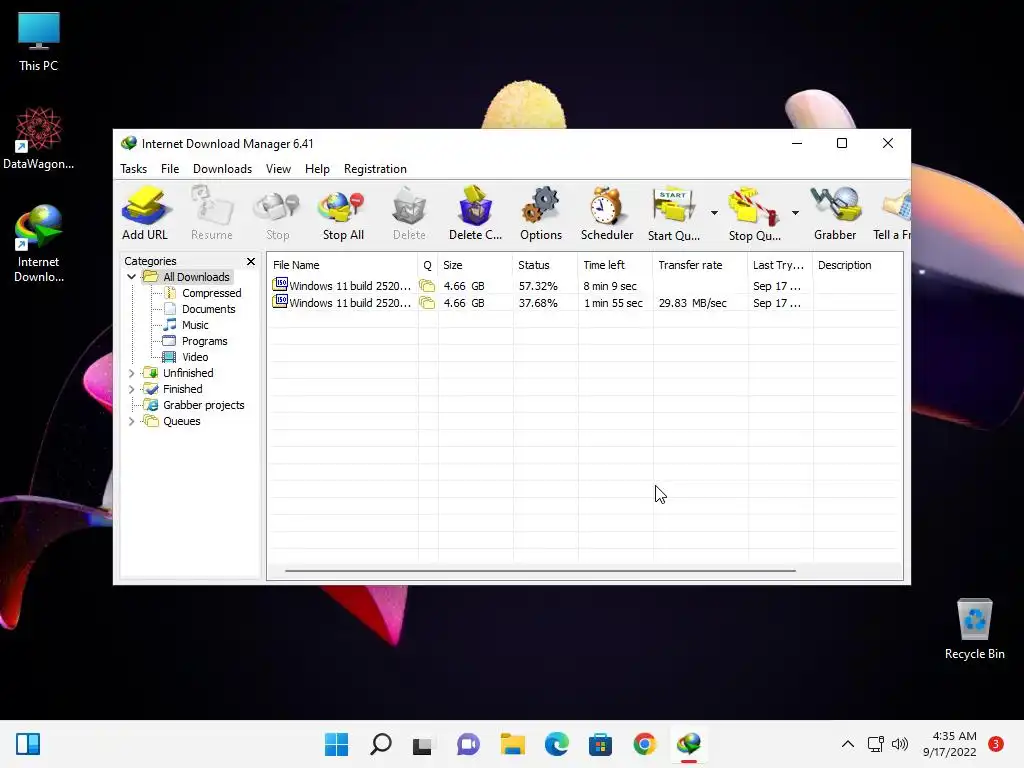Expand the Queues category
The width and height of the screenshot is (1024, 768).
tap(131, 421)
